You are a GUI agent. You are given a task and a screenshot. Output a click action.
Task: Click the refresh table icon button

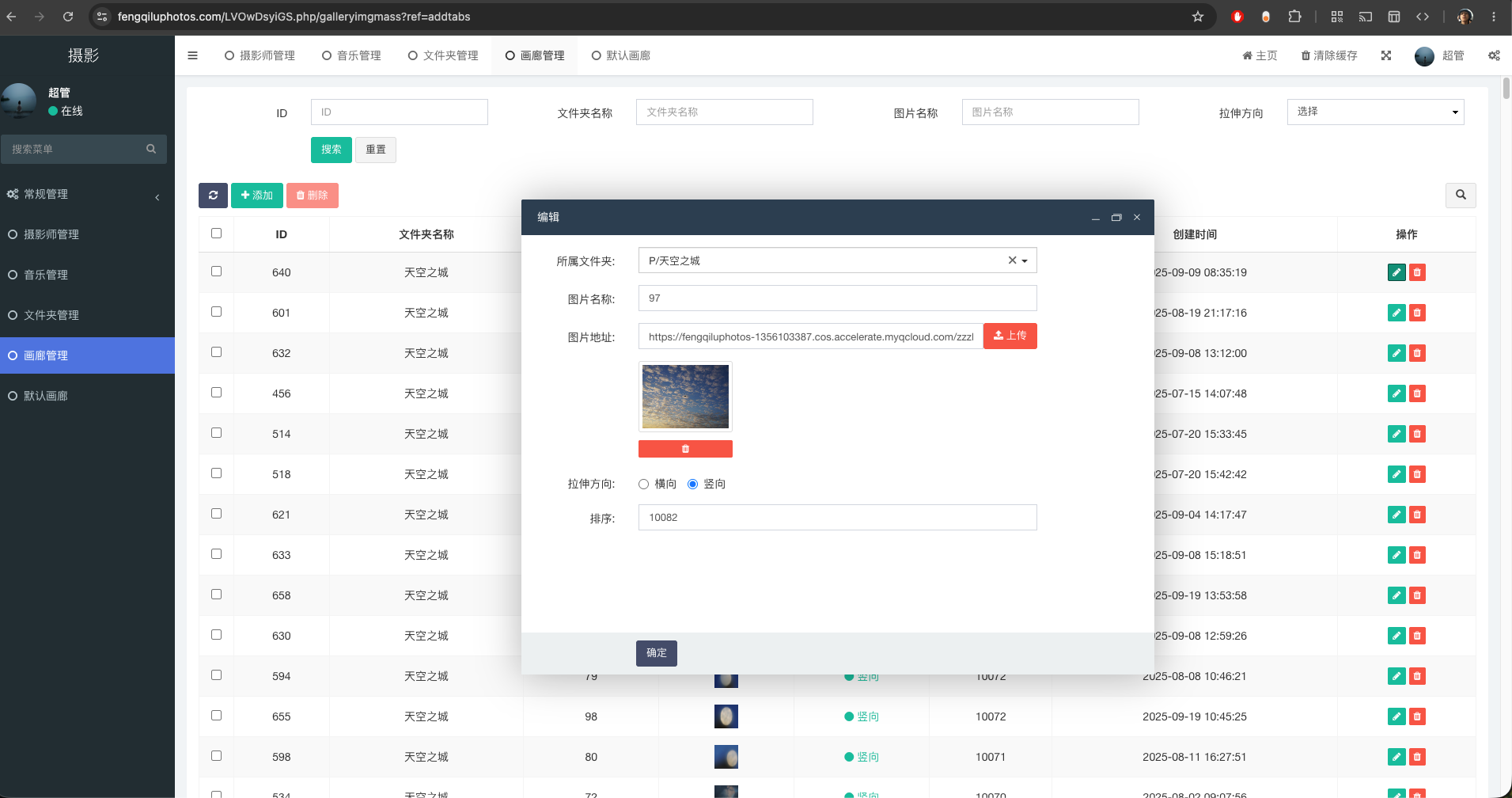pyautogui.click(x=213, y=196)
